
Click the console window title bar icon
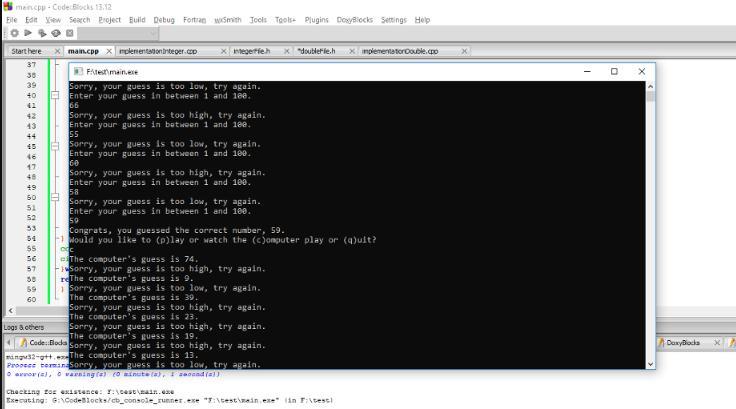click(78, 71)
